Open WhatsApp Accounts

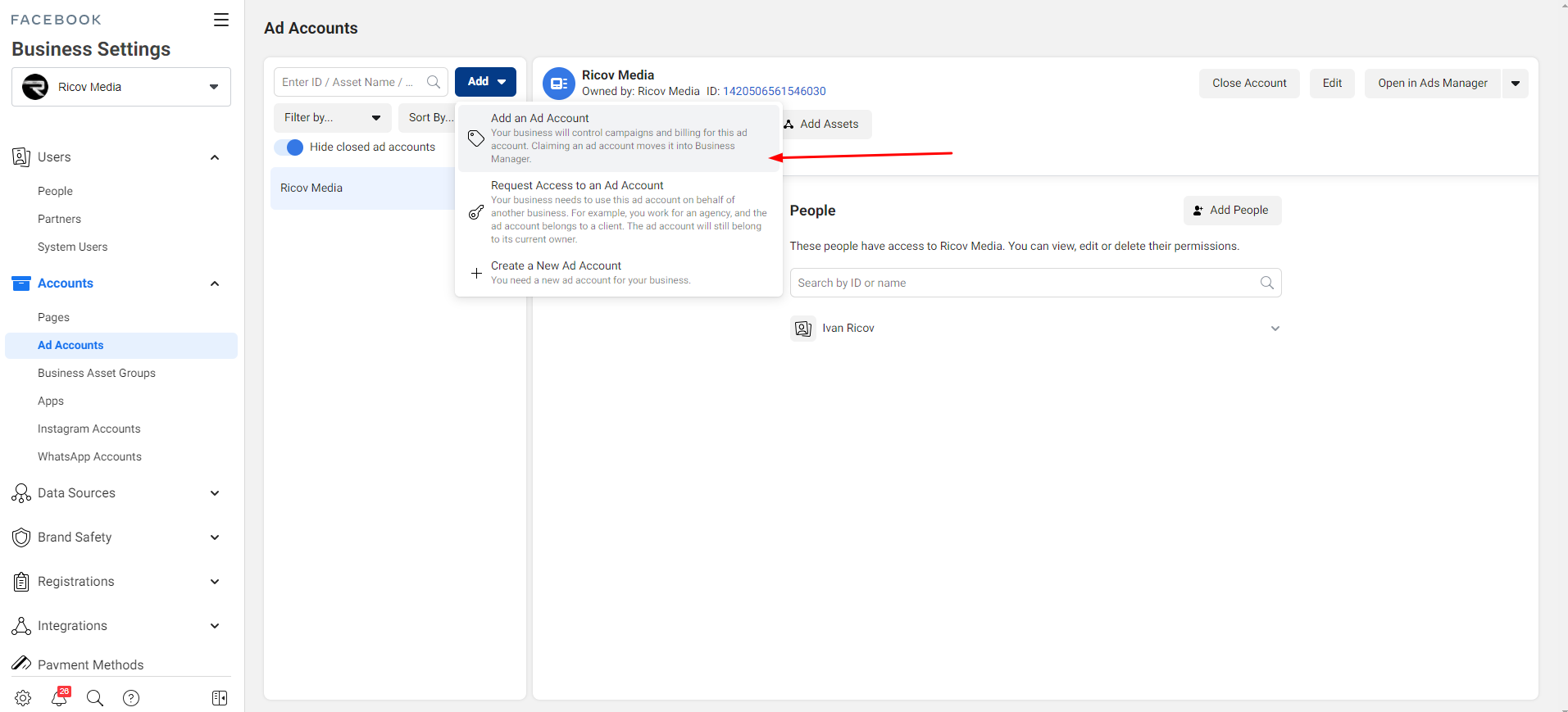click(x=89, y=456)
